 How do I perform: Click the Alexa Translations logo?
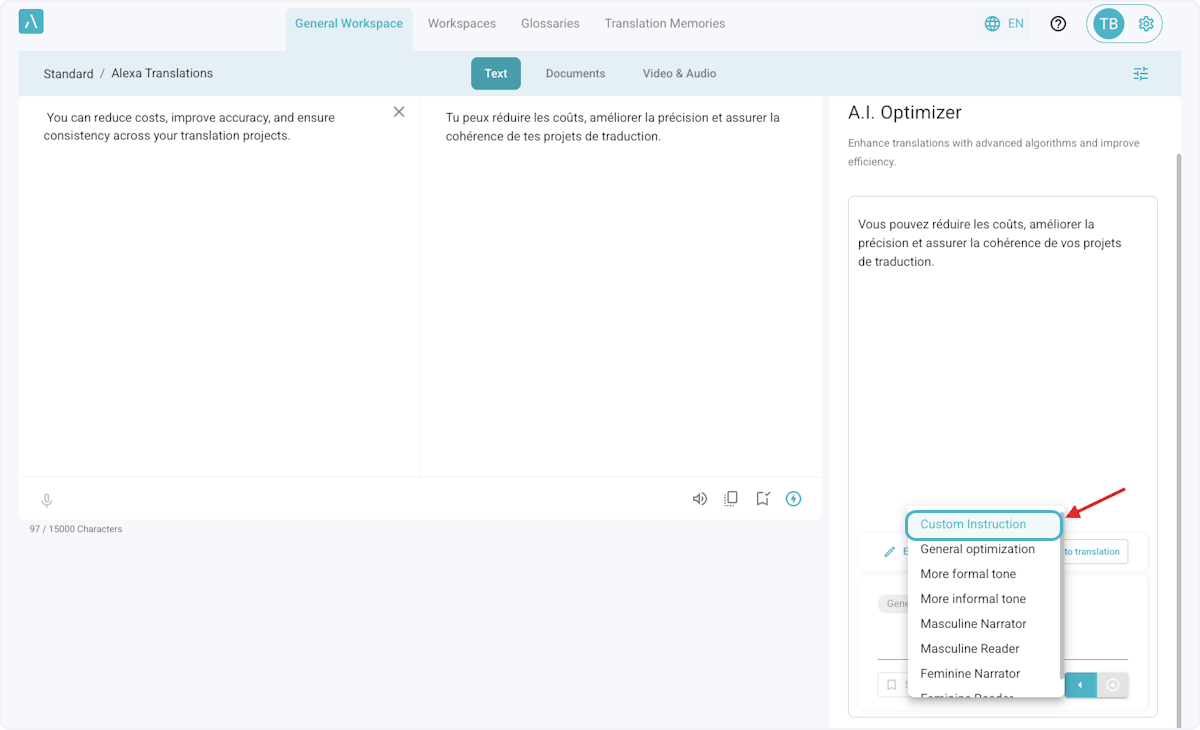31,22
